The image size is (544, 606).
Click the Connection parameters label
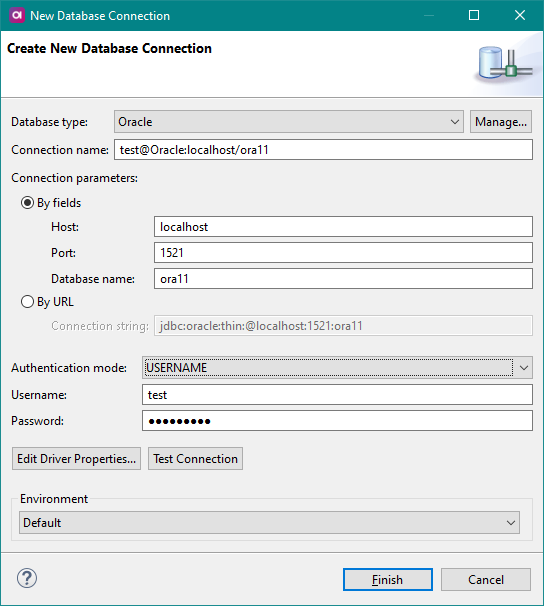tap(75, 178)
